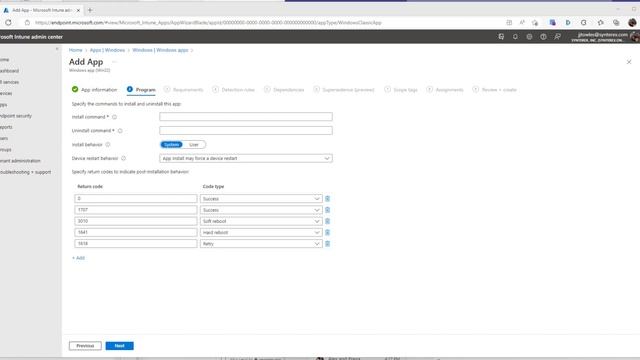Open the more options ellipsis beside Add App

click(114, 62)
